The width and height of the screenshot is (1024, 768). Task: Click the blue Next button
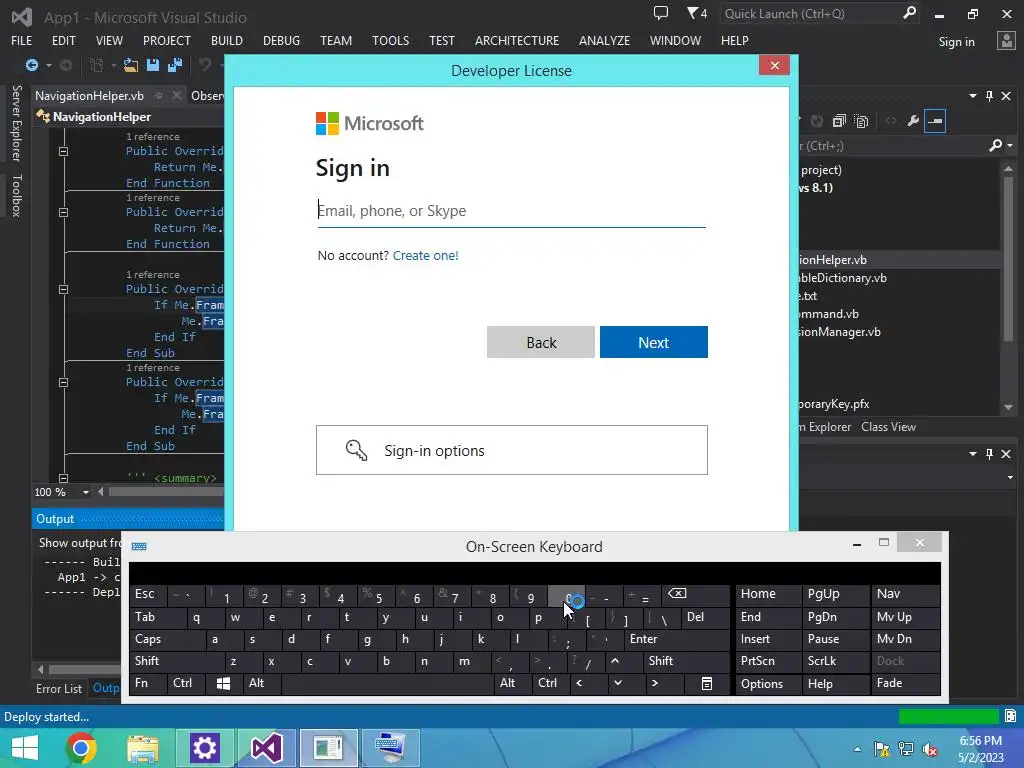point(654,342)
